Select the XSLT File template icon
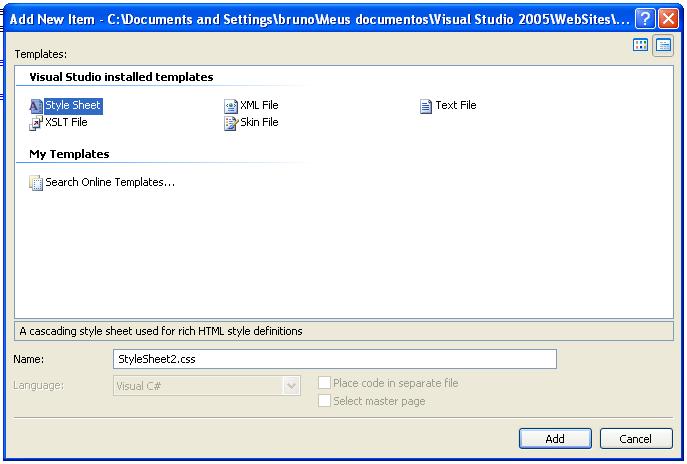687x464 pixels. [37, 123]
